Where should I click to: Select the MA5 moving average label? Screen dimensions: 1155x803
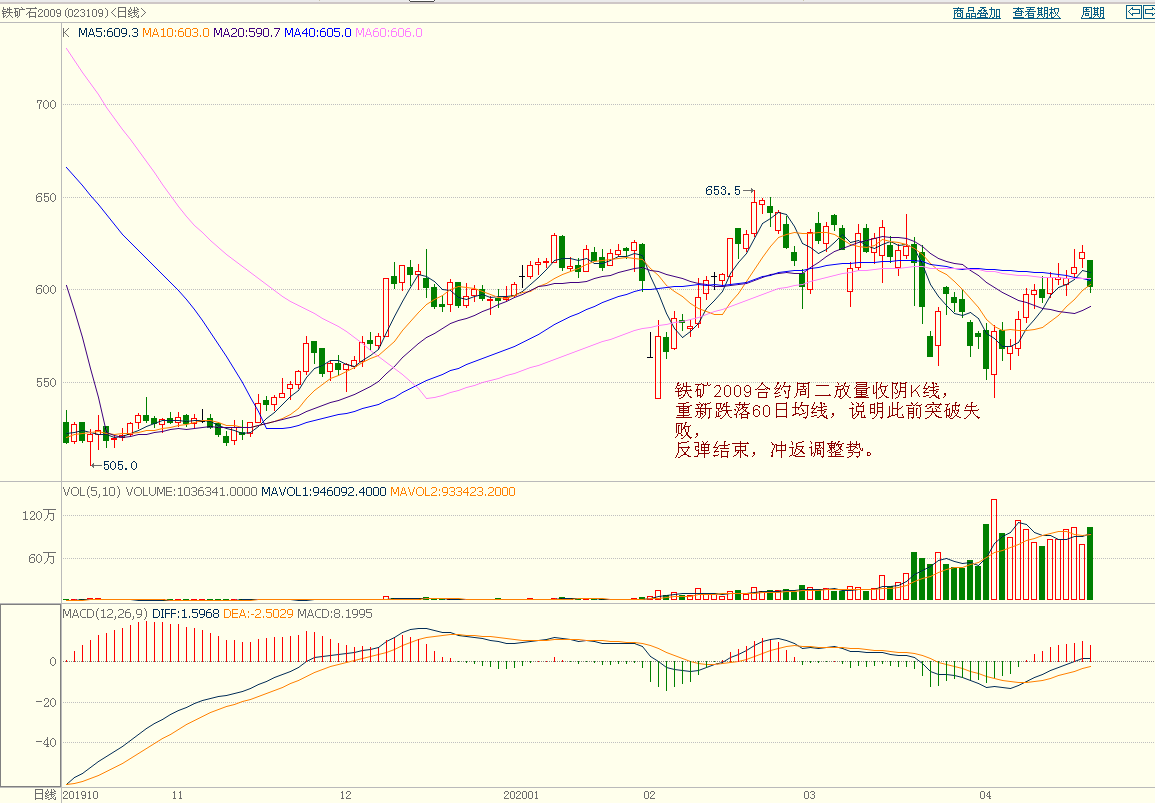tap(109, 33)
